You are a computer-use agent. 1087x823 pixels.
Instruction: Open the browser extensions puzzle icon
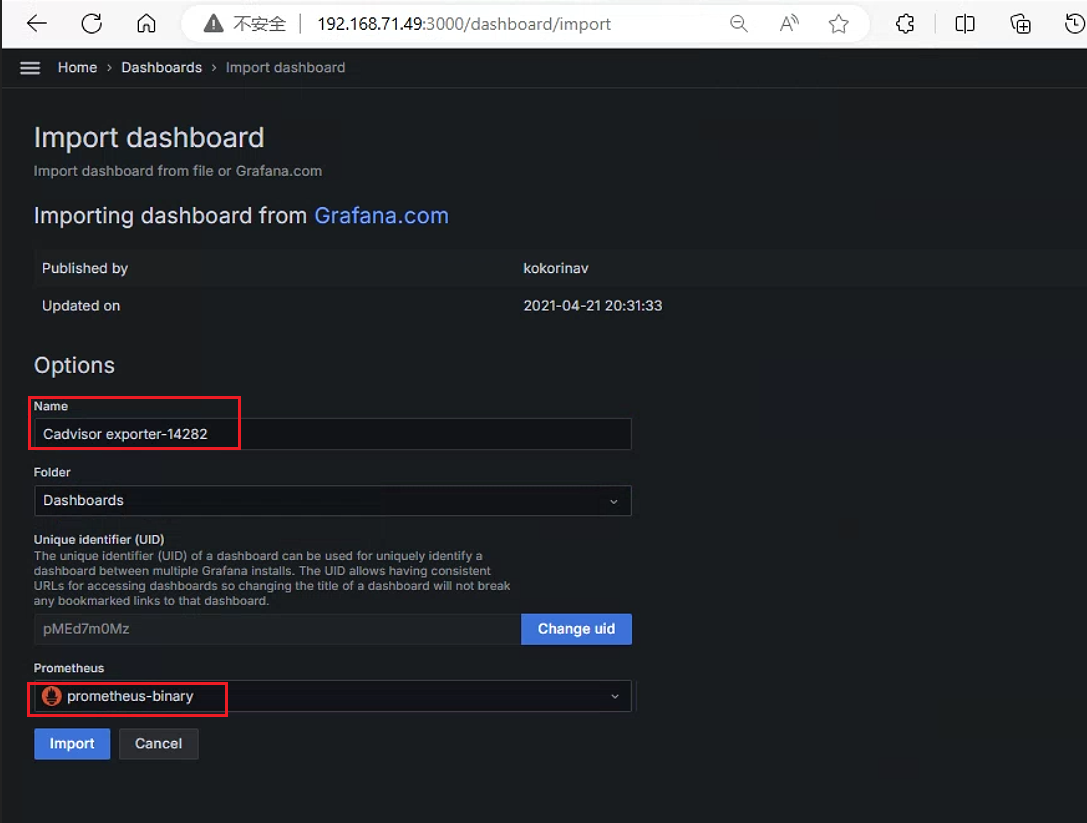[905, 24]
